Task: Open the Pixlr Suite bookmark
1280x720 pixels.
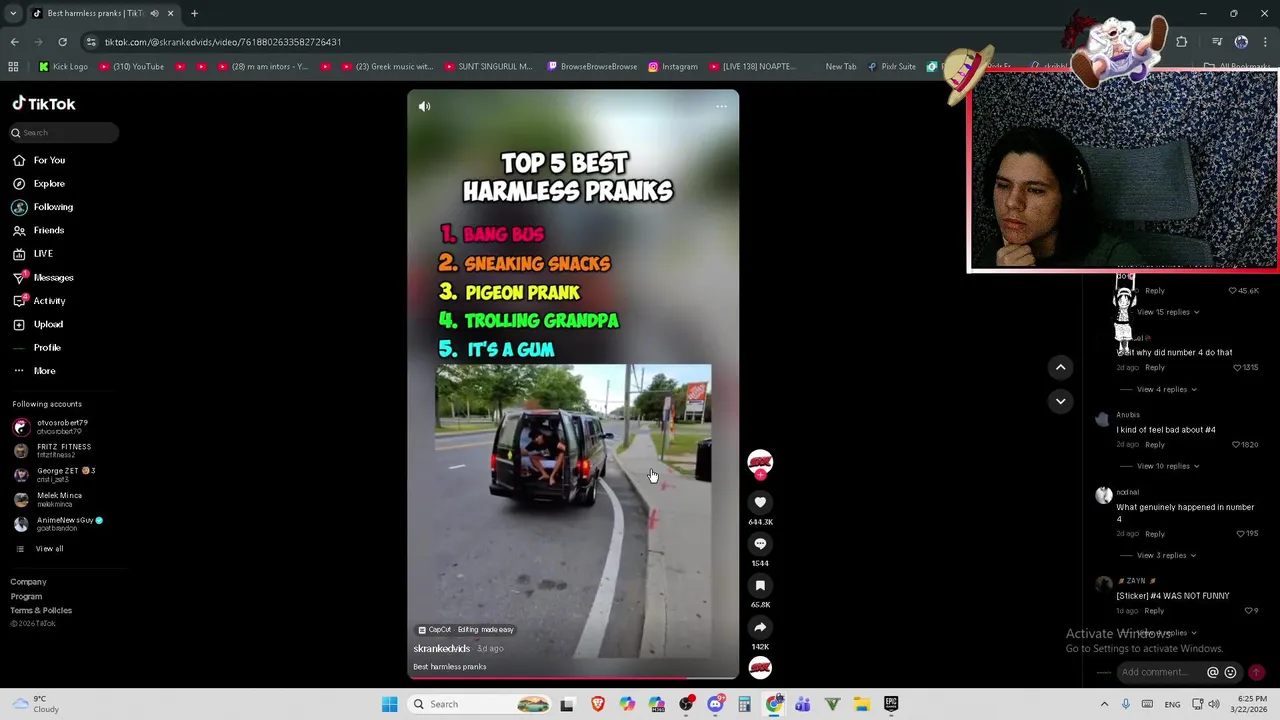Action: pyautogui.click(x=891, y=67)
